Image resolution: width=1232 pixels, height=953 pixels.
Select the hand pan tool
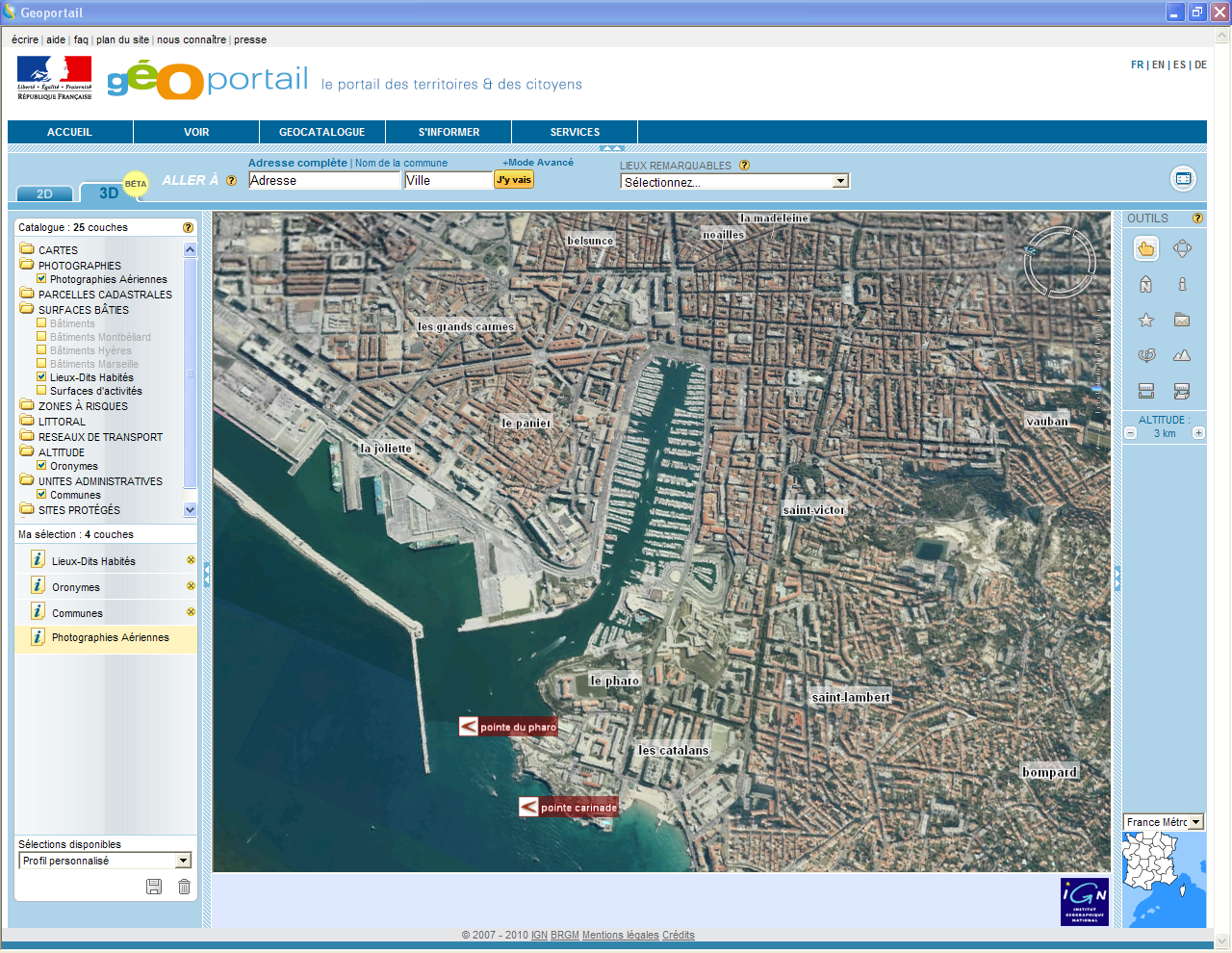pyautogui.click(x=1146, y=248)
